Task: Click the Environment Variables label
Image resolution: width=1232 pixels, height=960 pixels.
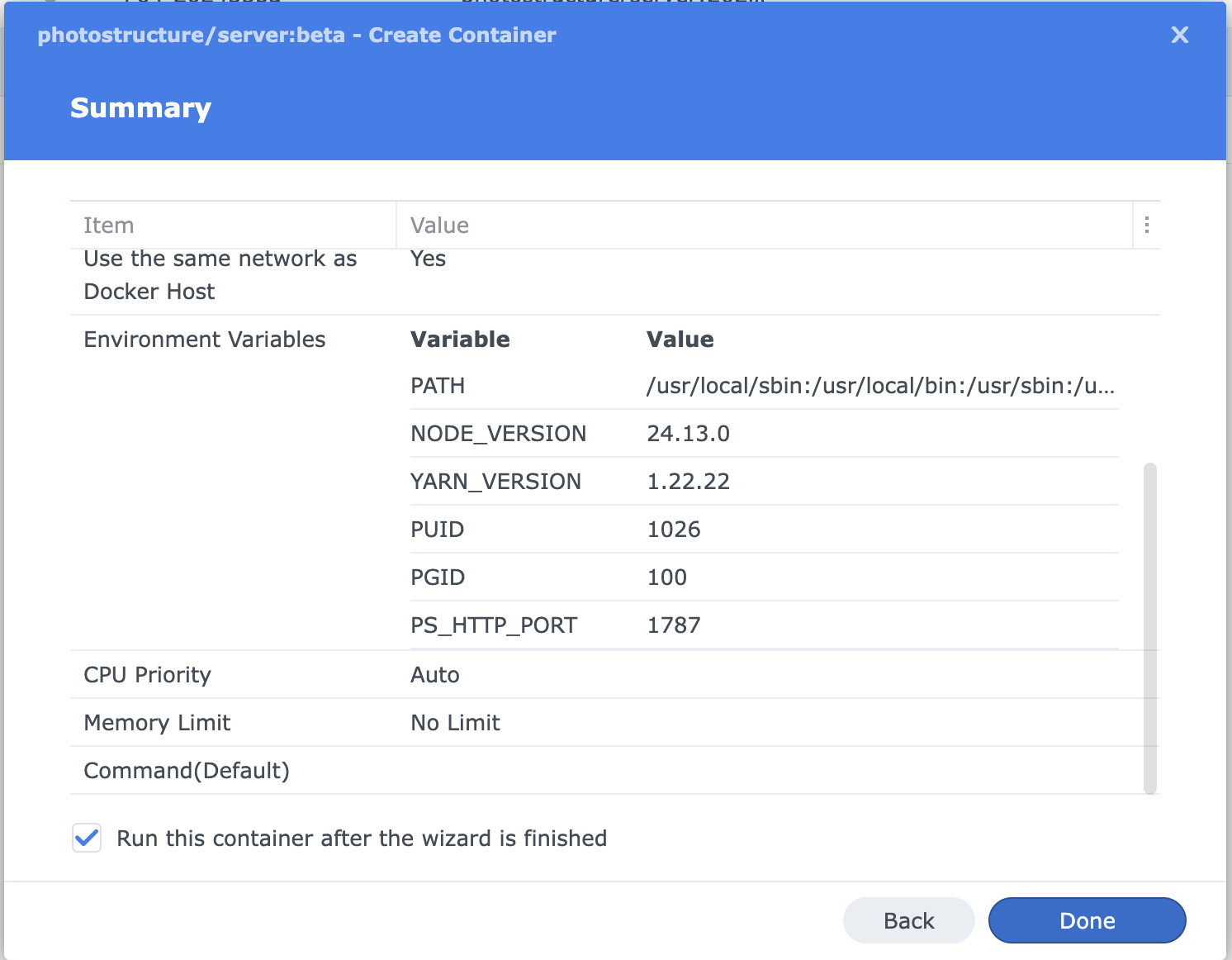Action: 204,339
